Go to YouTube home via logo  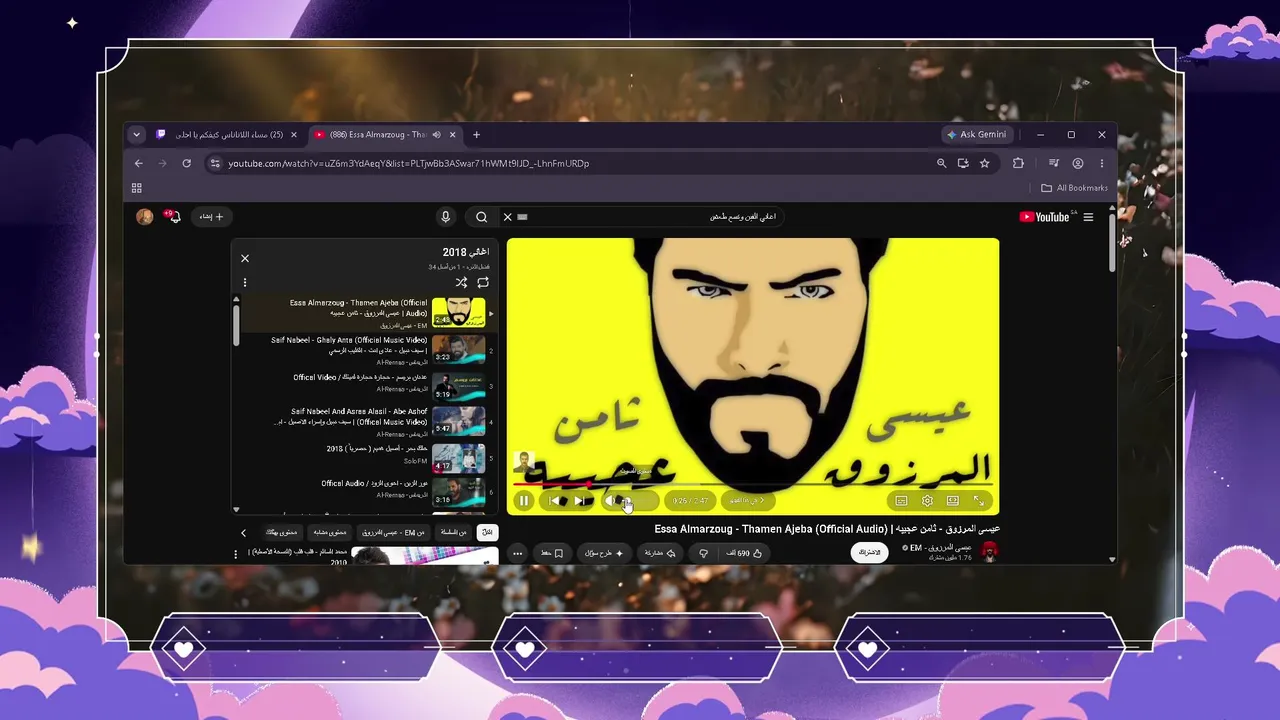tap(1046, 217)
